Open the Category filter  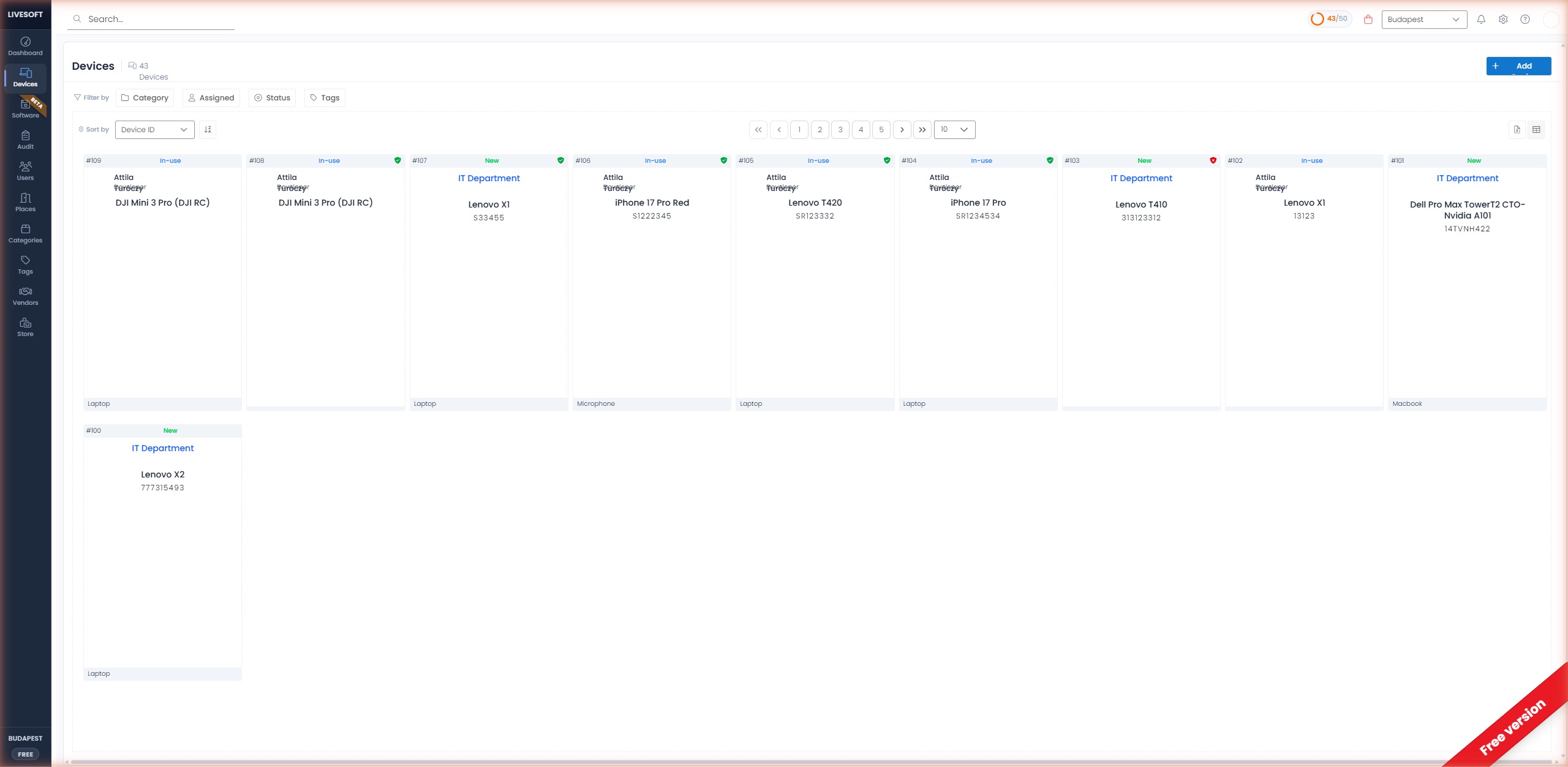tap(145, 97)
